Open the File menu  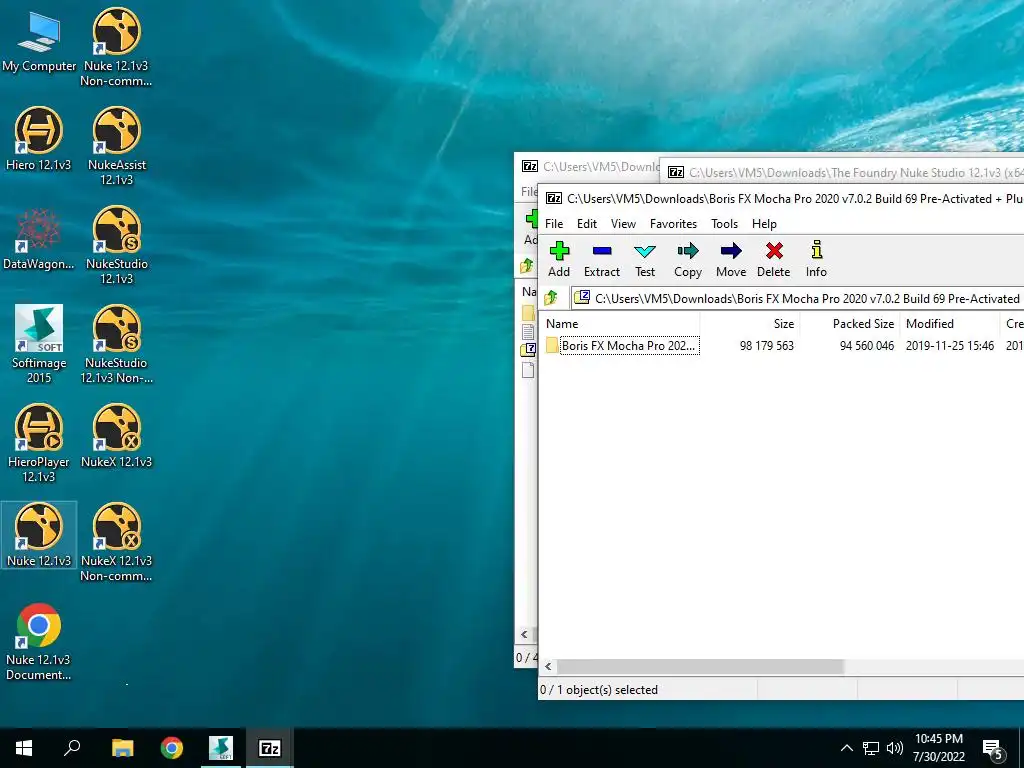coord(554,224)
